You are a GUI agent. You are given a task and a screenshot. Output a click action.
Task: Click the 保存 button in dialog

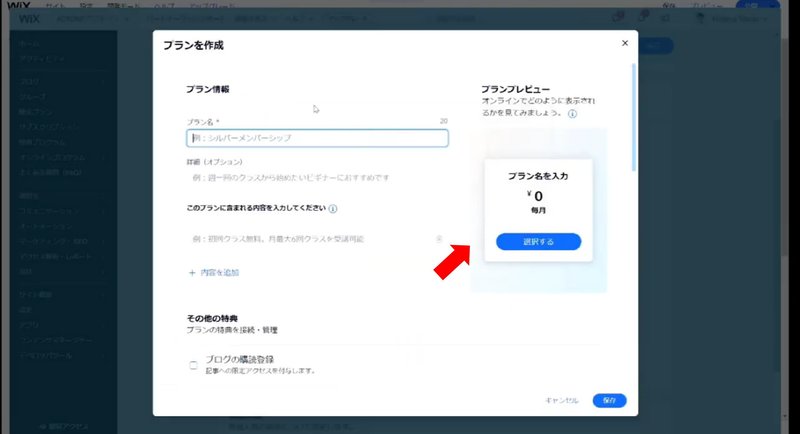coord(609,401)
